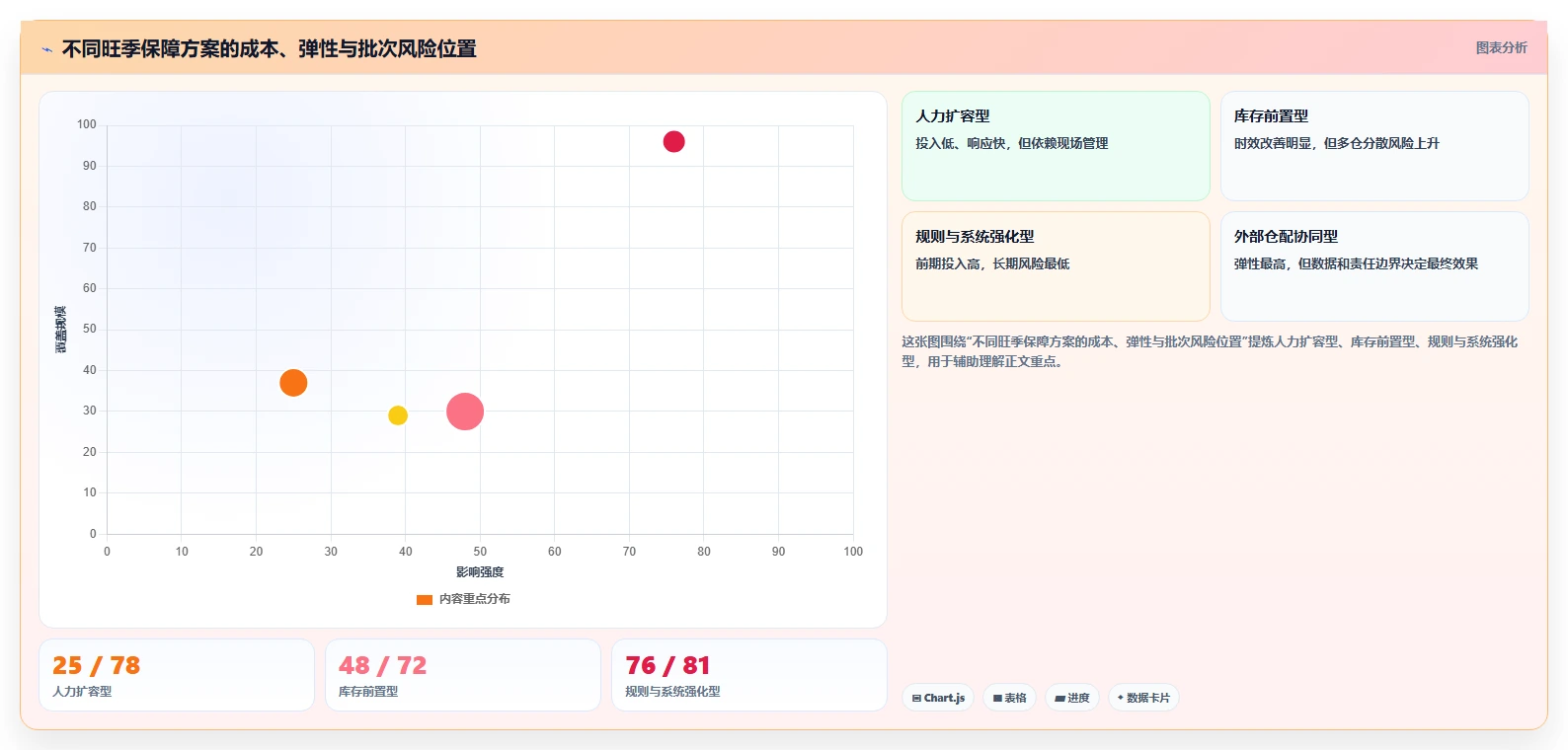Click the 人力扩容型 label beneath 25 / 78
The height and width of the screenshot is (750, 1568).
82,692
